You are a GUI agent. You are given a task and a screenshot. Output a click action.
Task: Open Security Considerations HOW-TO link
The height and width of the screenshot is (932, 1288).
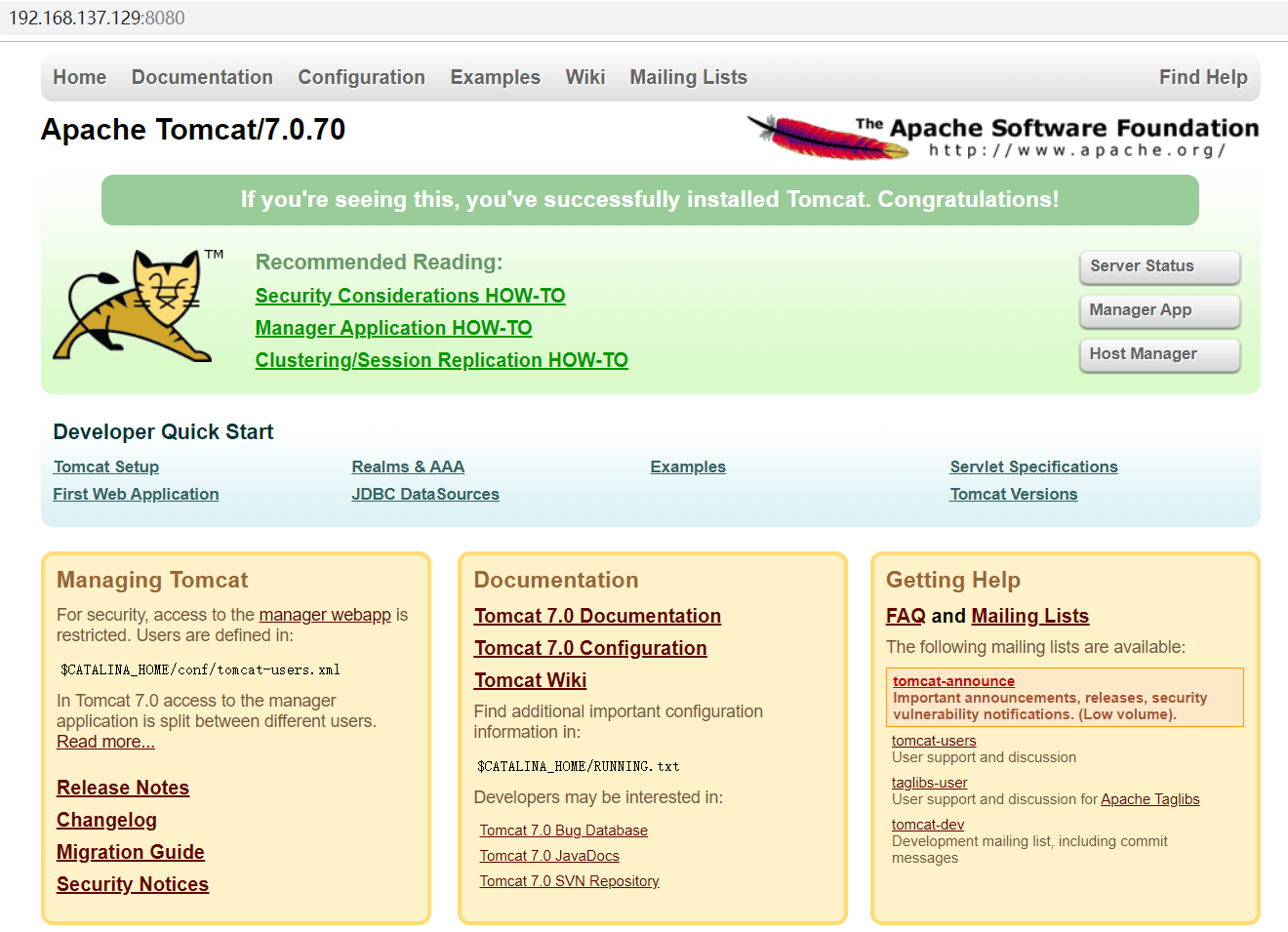[x=410, y=296]
